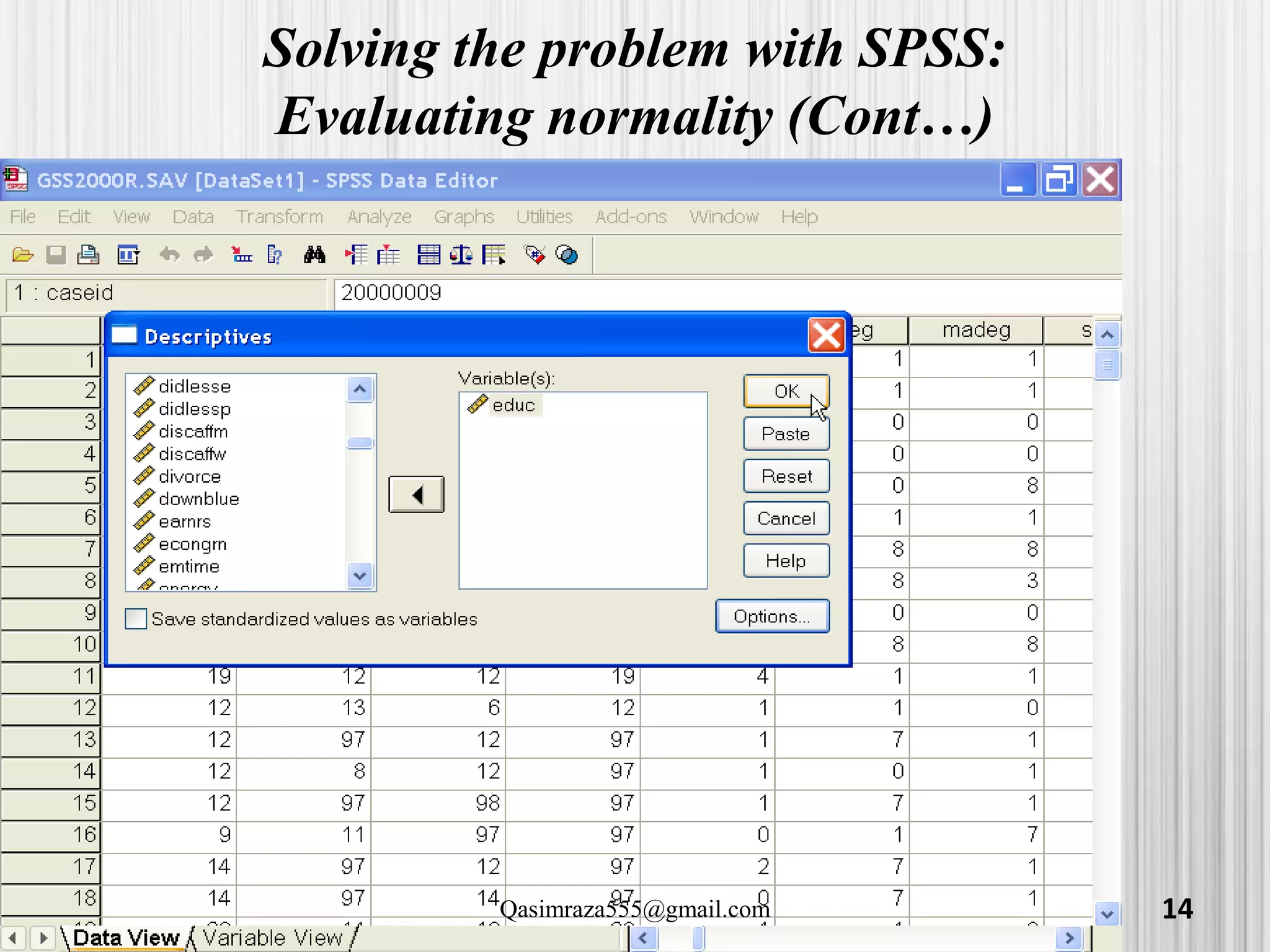Enable Save standardized values as variables
Image resolution: width=1270 pixels, height=952 pixels.
[x=136, y=619]
